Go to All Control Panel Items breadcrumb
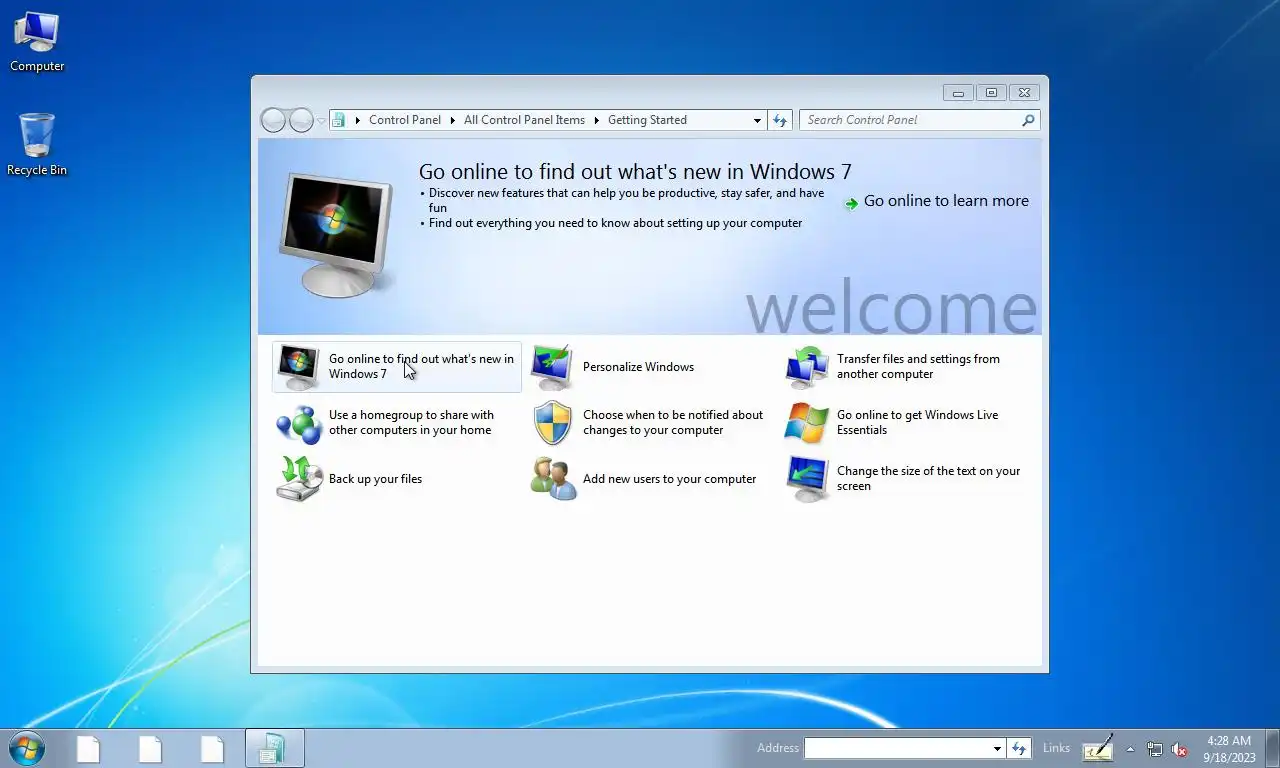 [x=524, y=120]
